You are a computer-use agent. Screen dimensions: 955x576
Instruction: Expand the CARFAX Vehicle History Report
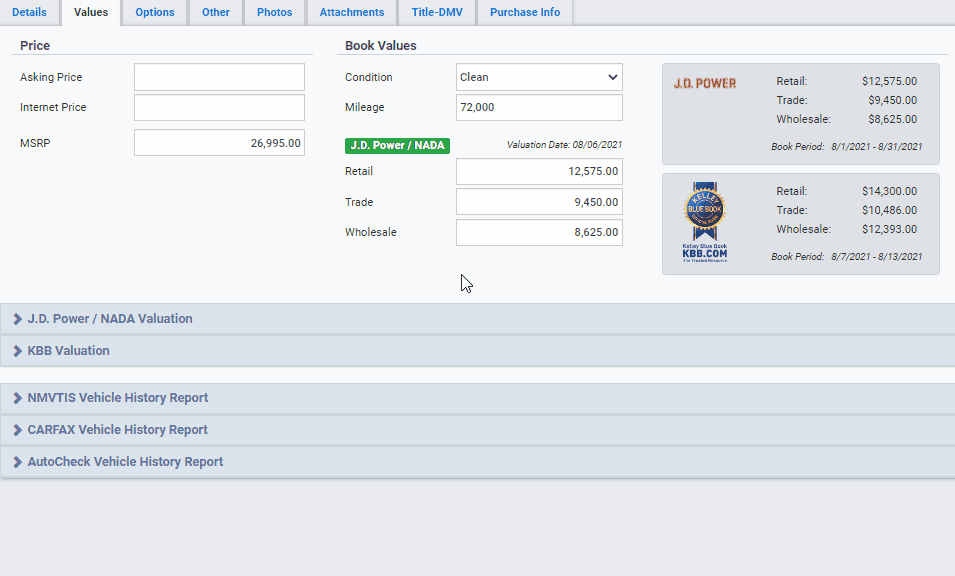click(x=118, y=430)
